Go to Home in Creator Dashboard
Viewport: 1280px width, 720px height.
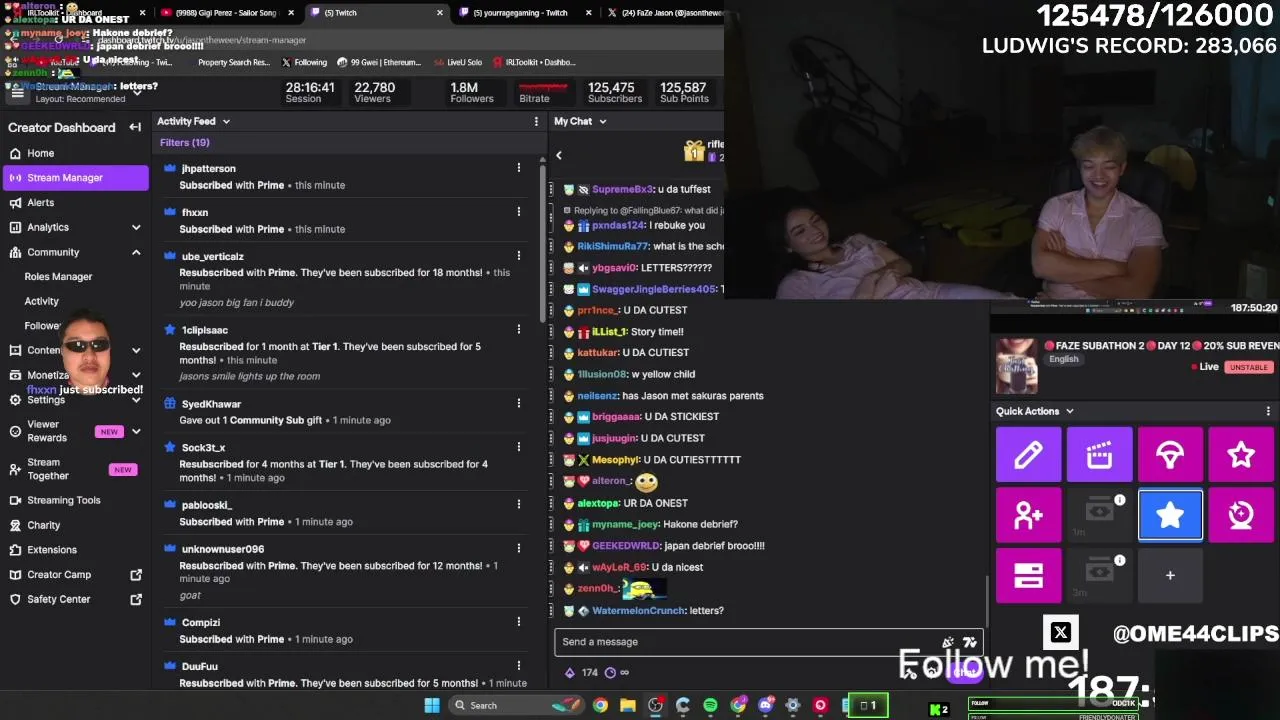[40, 153]
